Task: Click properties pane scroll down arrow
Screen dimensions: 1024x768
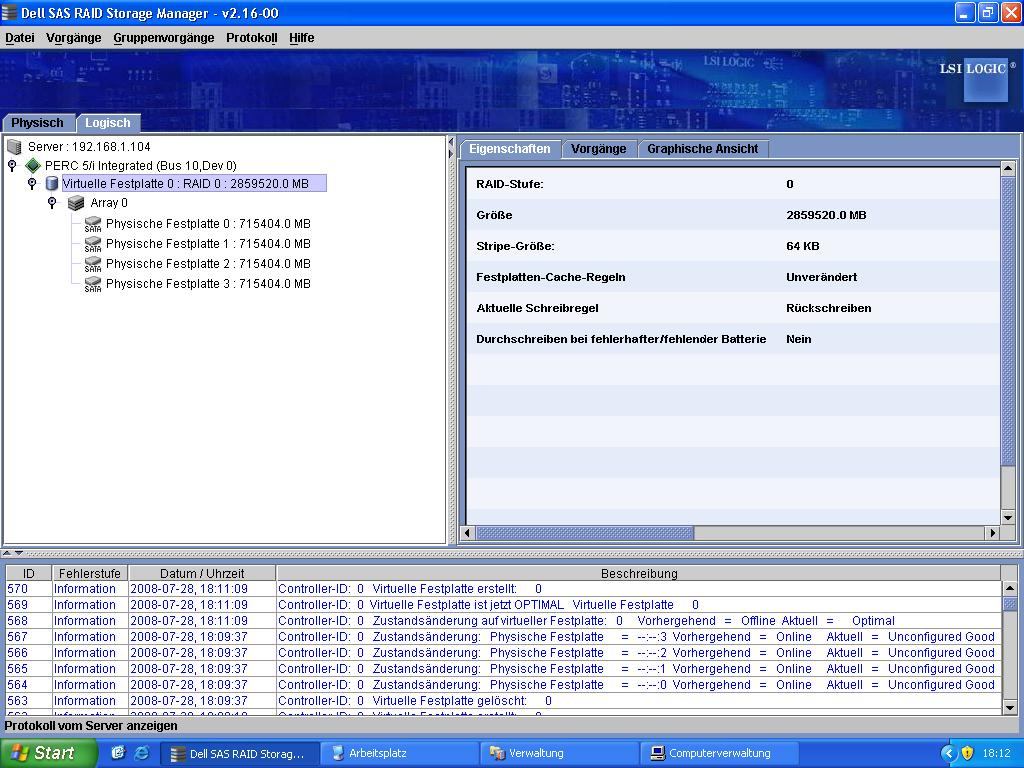Action: click(x=1008, y=517)
